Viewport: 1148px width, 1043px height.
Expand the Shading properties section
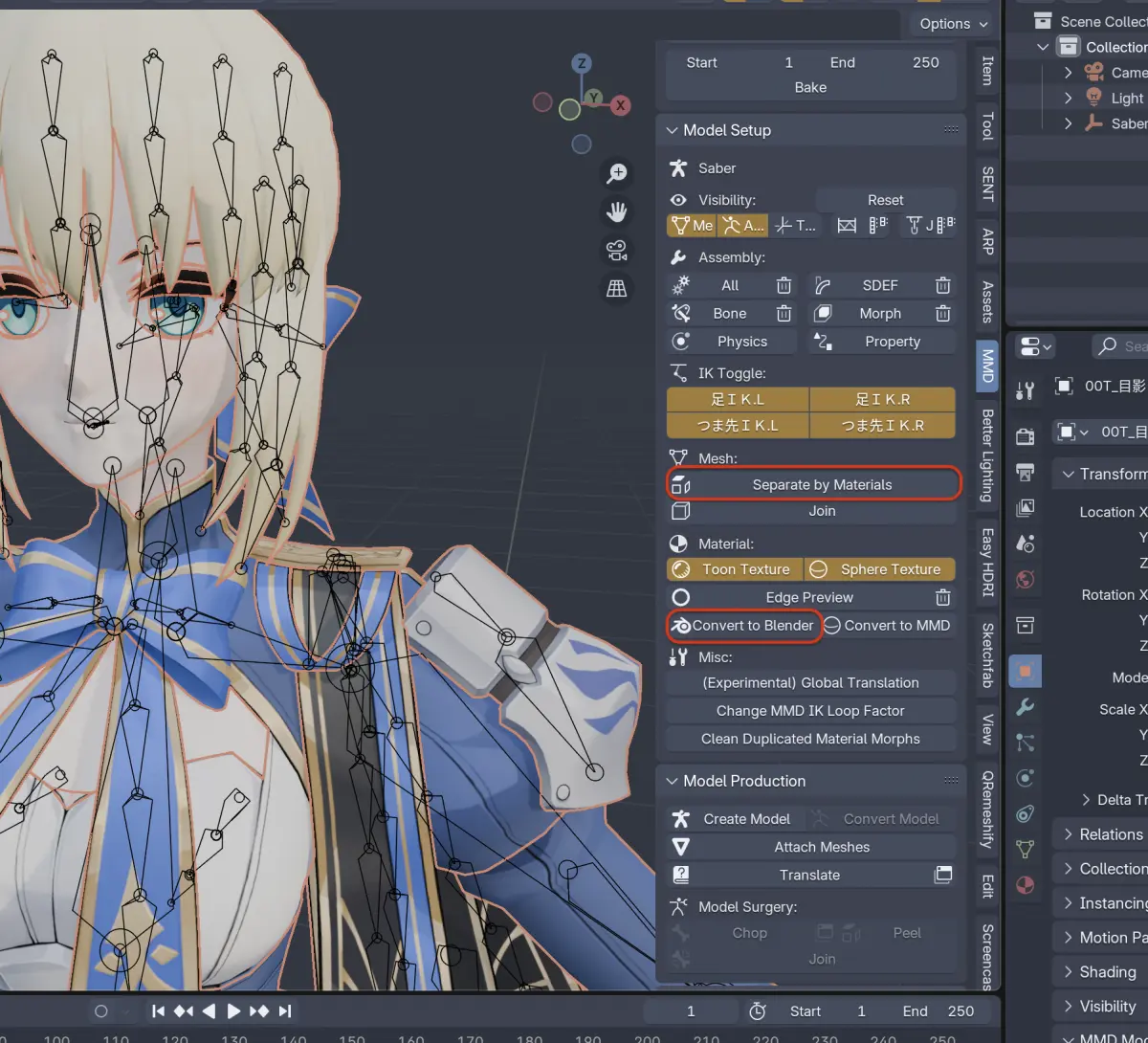[x=1068, y=972]
